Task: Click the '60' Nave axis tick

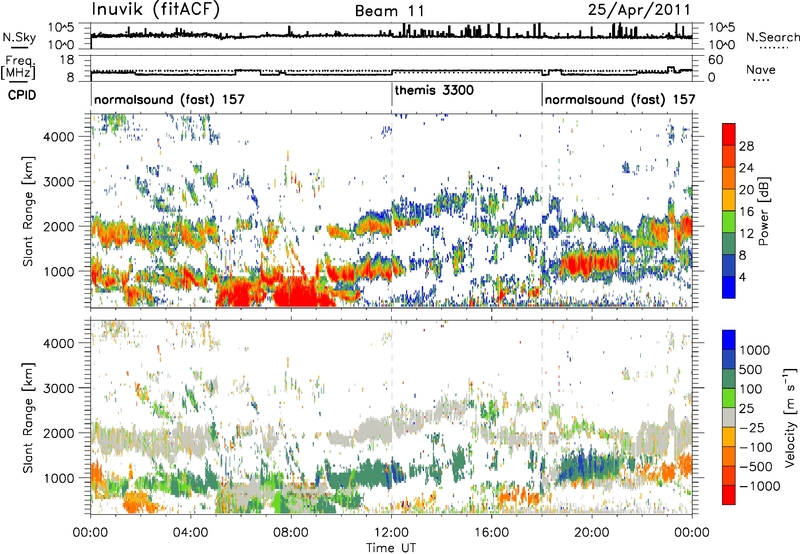Action: 716,60
